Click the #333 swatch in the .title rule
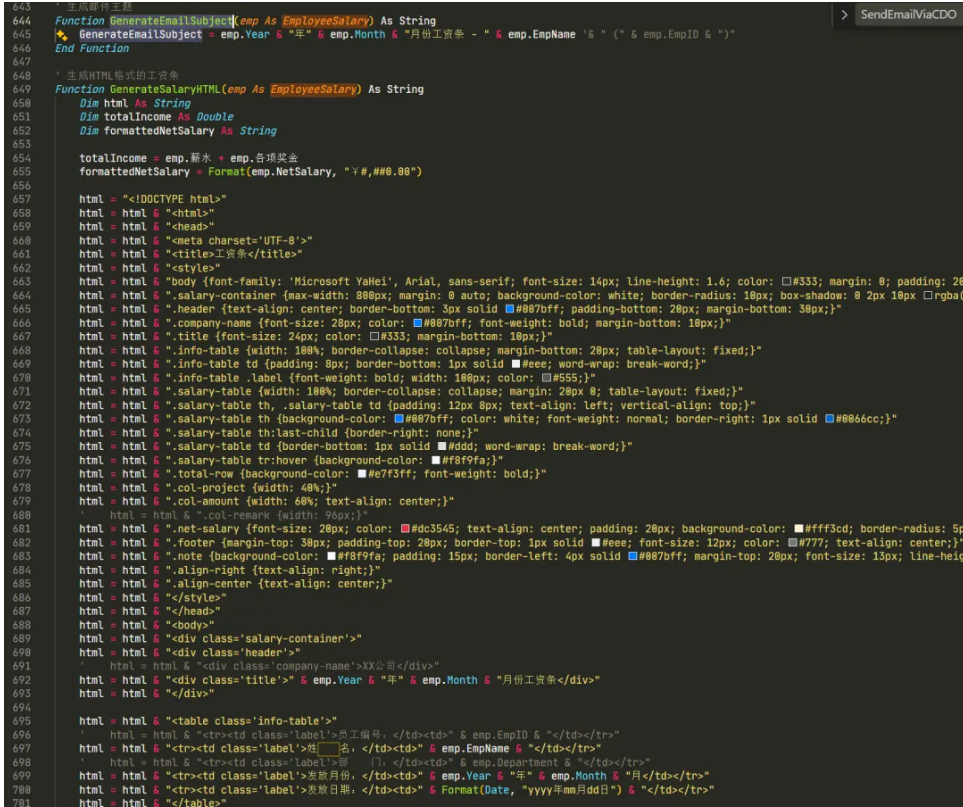963x807 pixels. coord(374,337)
